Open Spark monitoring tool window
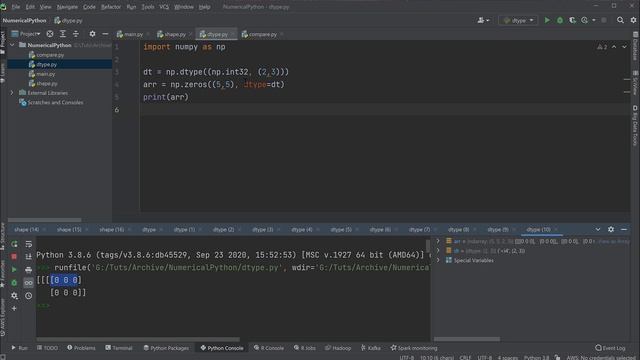The height and width of the screenshot is (360, 640). tap(414, 348)
